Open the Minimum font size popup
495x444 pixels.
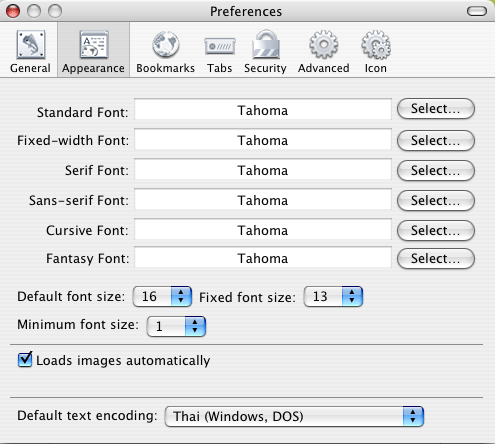pyautogui.click(x=176, y=326)
